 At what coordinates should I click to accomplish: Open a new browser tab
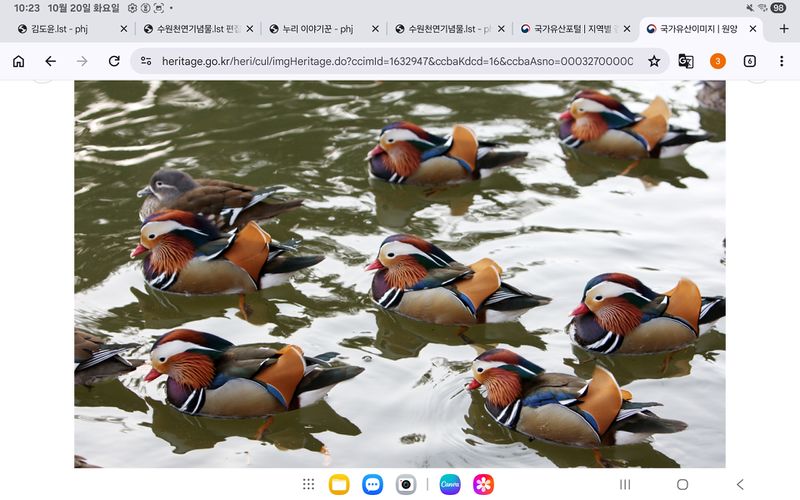(784, 29)
